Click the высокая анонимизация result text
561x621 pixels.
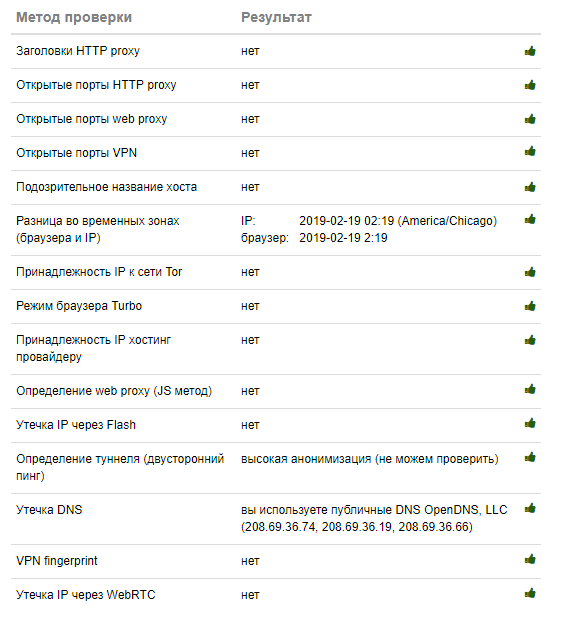370,459
